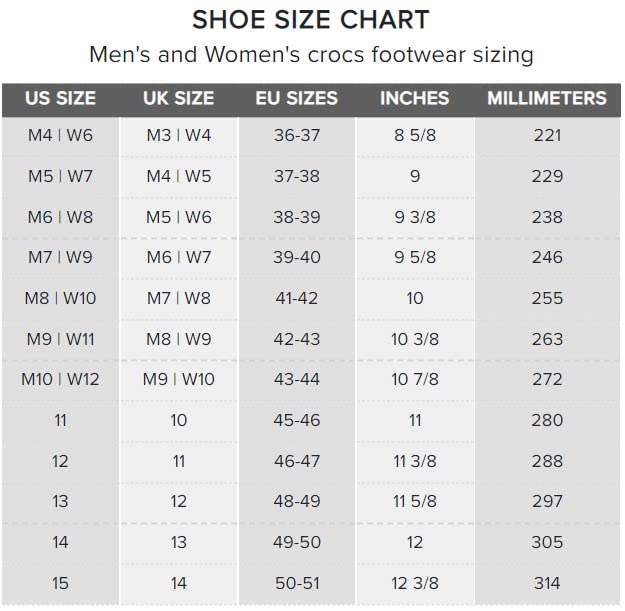
Task: Click the 48-49 EU size cell
Action: click(296, 501)
